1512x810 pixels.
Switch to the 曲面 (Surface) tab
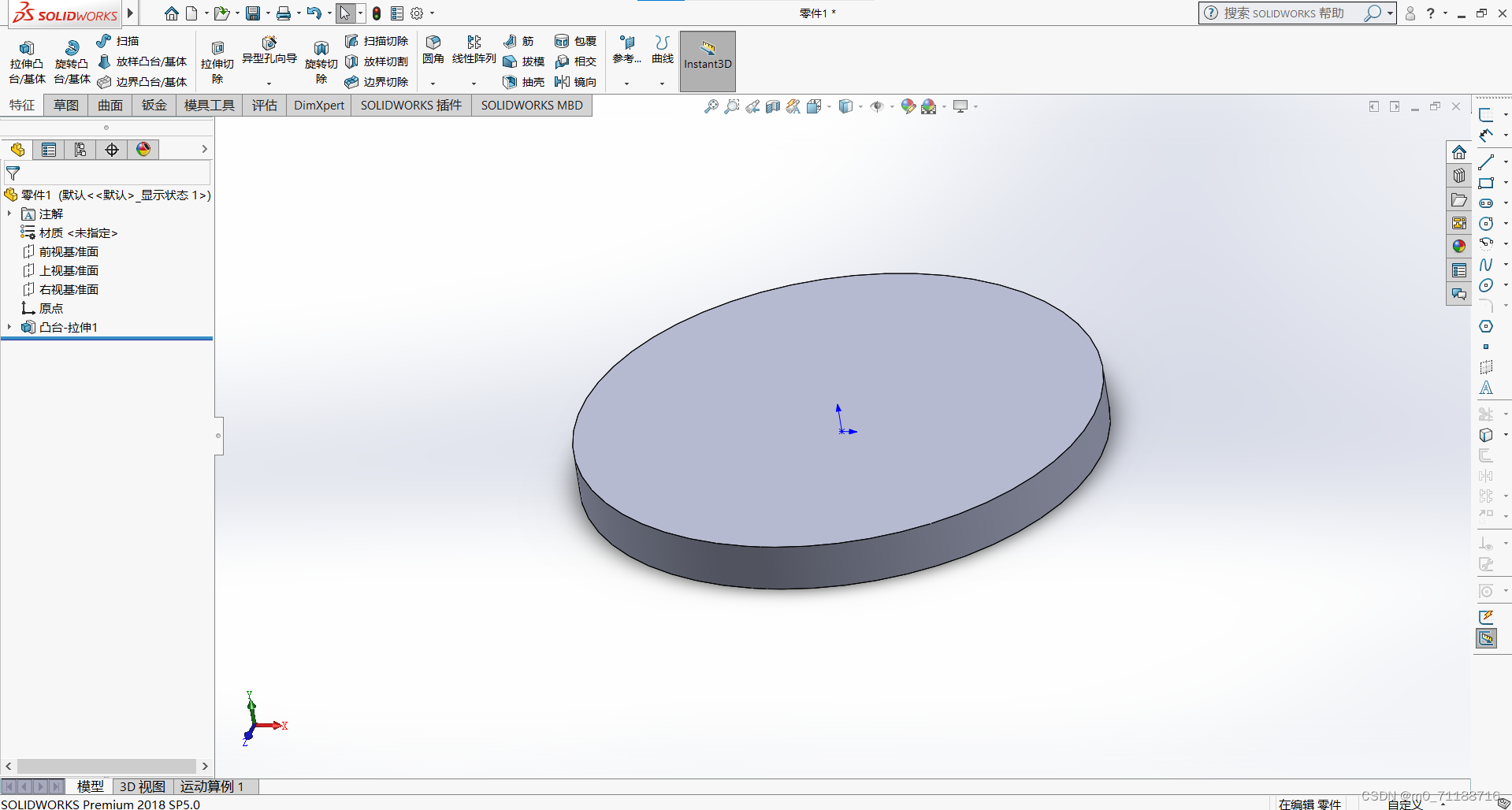110,106
